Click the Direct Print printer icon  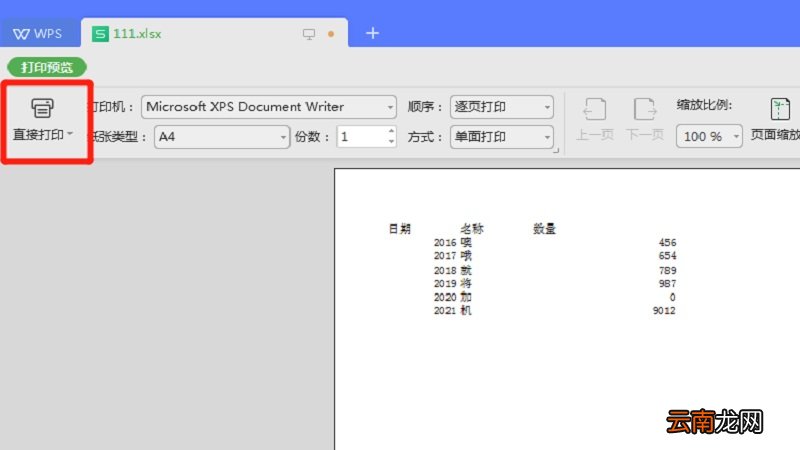(42, 108)
